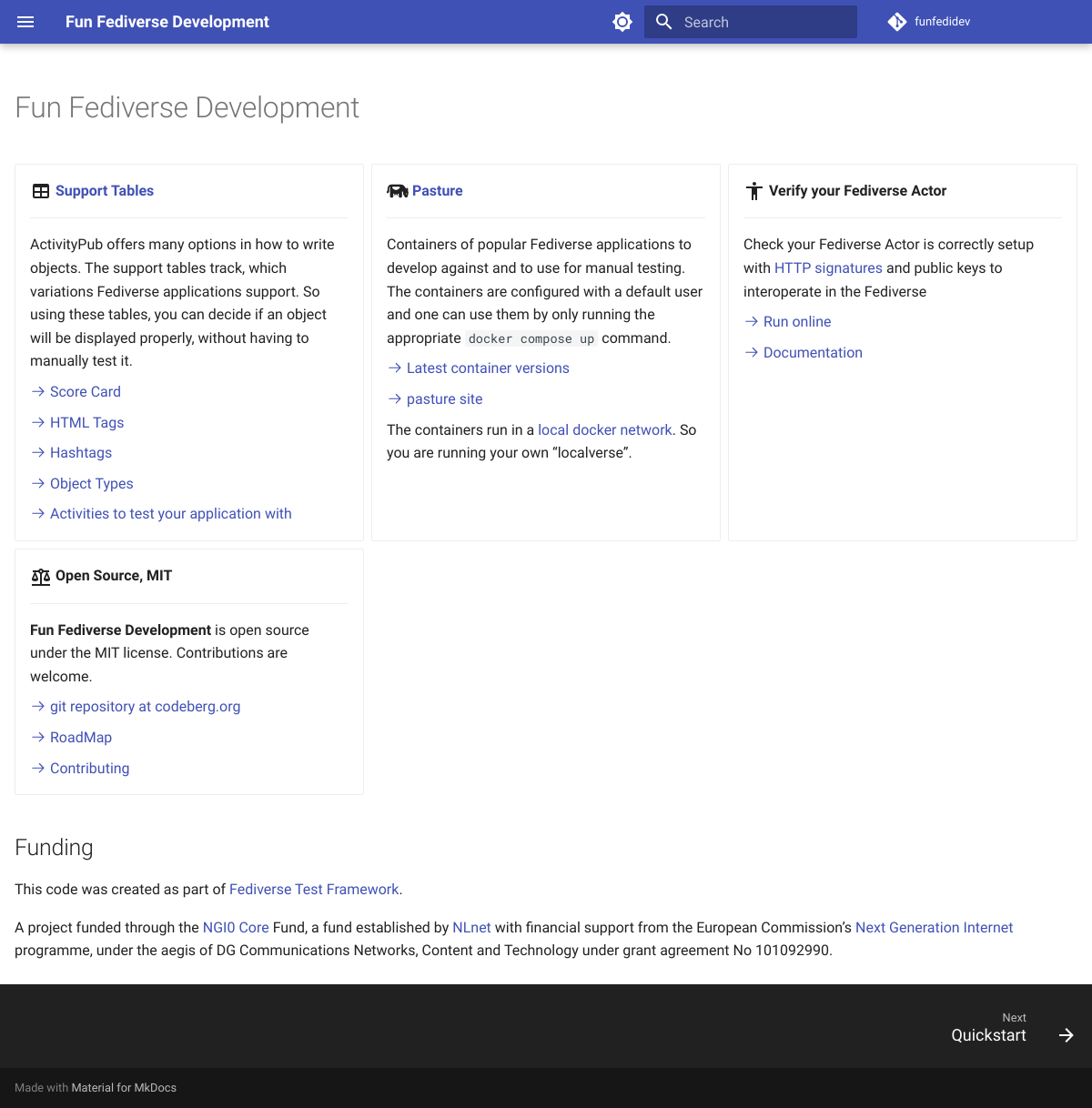This screenshot has width=1092, height=1108.
Task: Follow the Fediverse Test Framework link
Action: [314, 890]
